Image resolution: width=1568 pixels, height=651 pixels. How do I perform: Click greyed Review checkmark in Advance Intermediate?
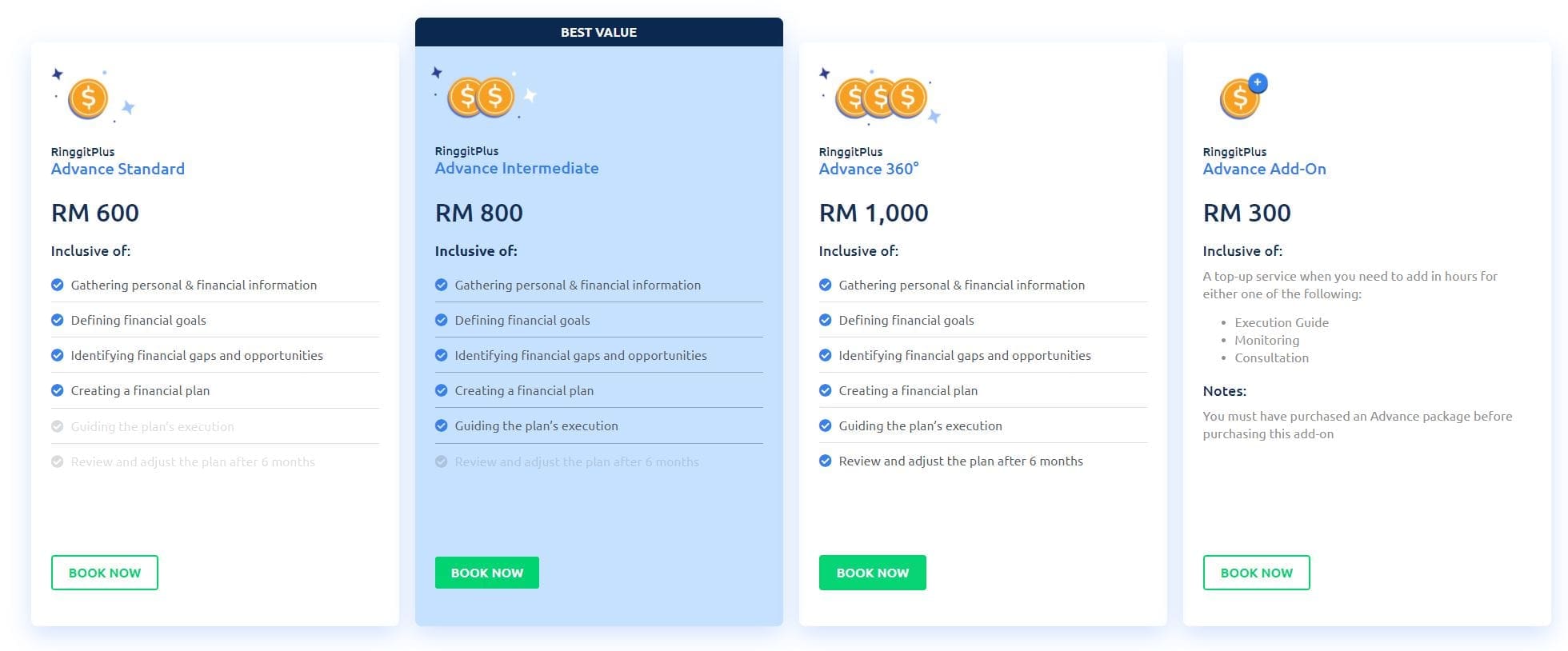pyautogui.click(x=442, y=461)
